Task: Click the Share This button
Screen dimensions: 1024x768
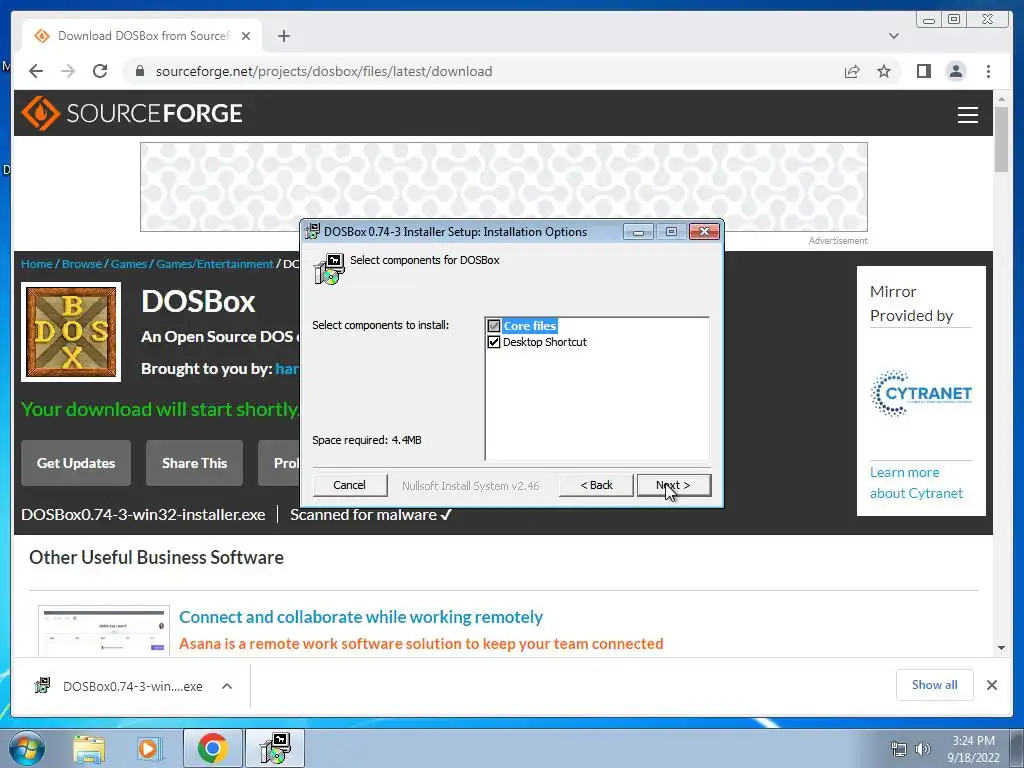Action: pos(194,463)
